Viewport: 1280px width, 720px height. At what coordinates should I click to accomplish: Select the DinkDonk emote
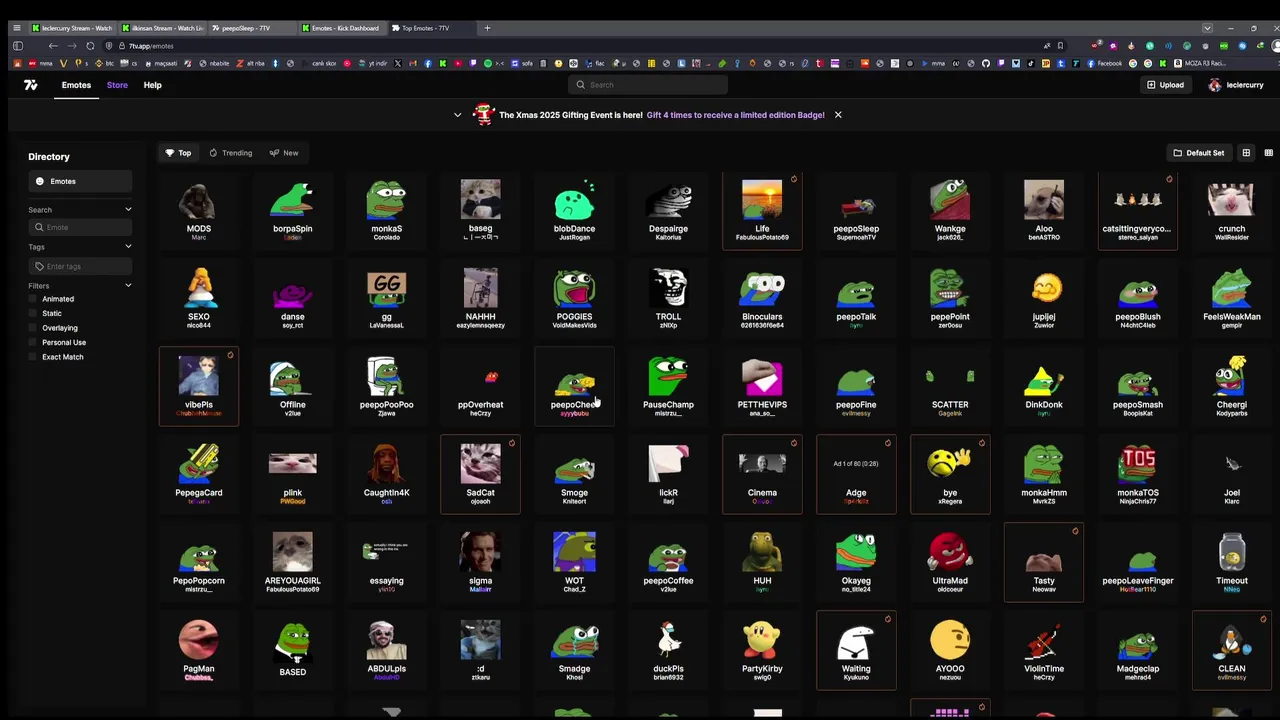[1044, 386]
